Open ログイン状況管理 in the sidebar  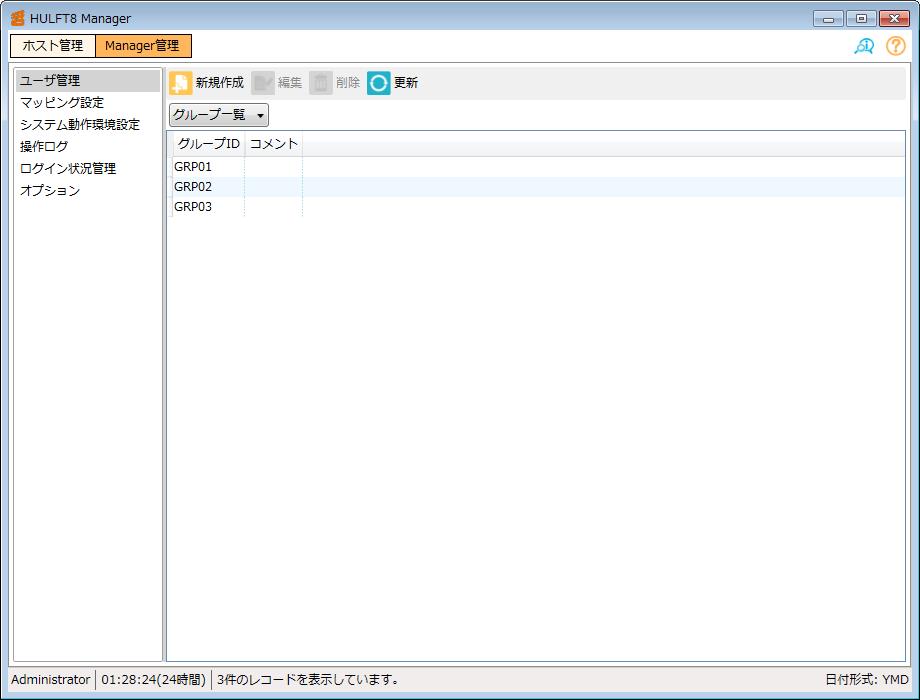click(x=68, y=169)
